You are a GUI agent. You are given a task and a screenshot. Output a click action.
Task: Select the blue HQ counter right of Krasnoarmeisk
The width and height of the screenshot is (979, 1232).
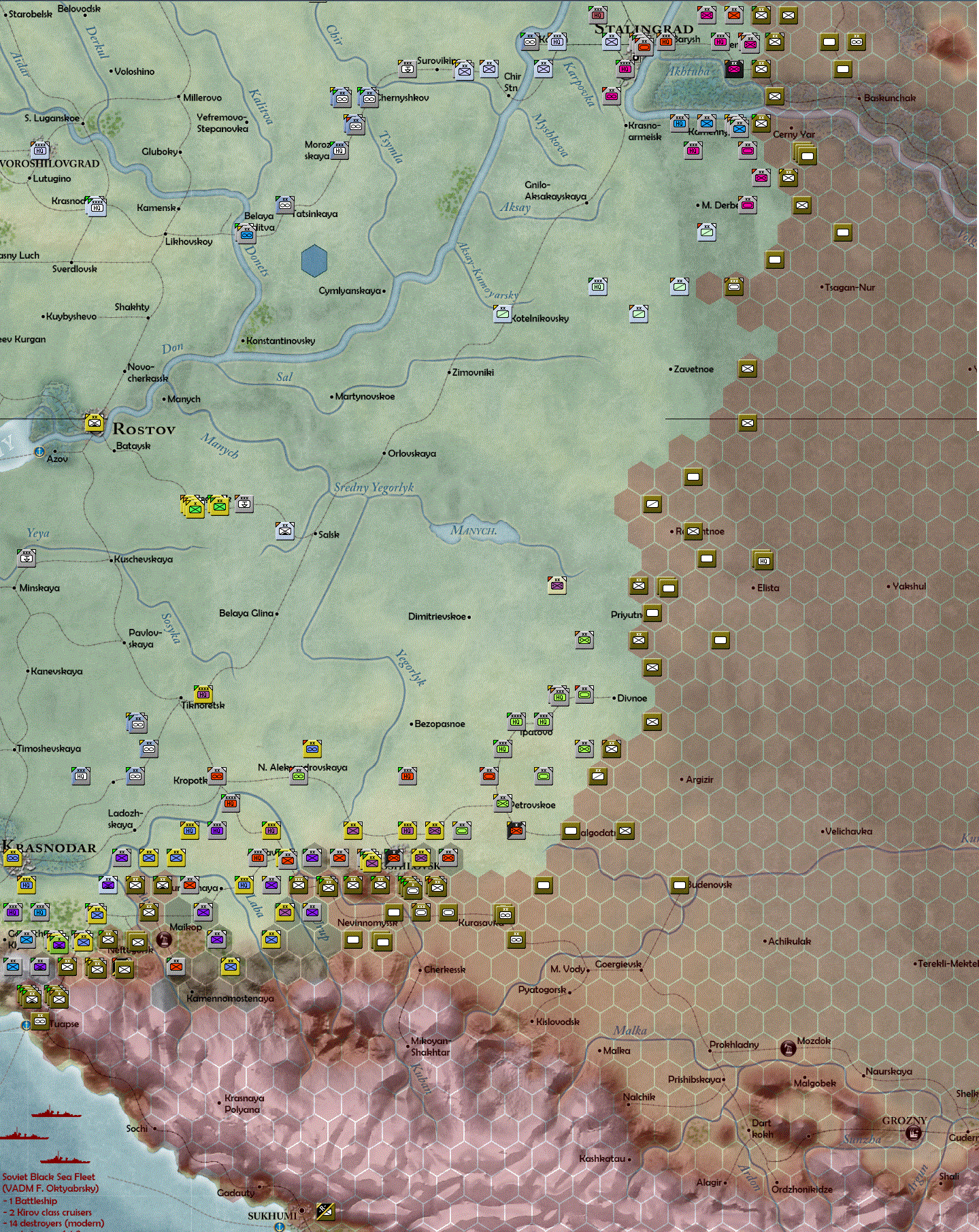coord(680,123)
